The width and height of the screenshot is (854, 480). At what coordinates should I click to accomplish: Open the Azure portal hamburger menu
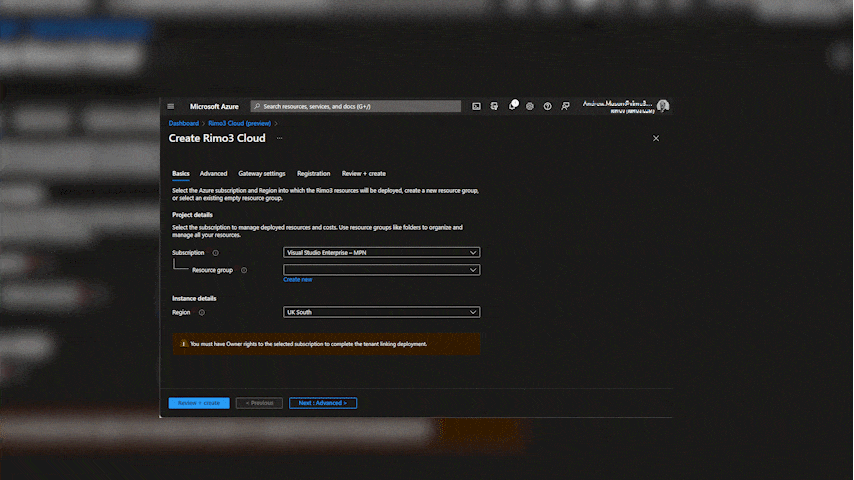click(171, 106)
